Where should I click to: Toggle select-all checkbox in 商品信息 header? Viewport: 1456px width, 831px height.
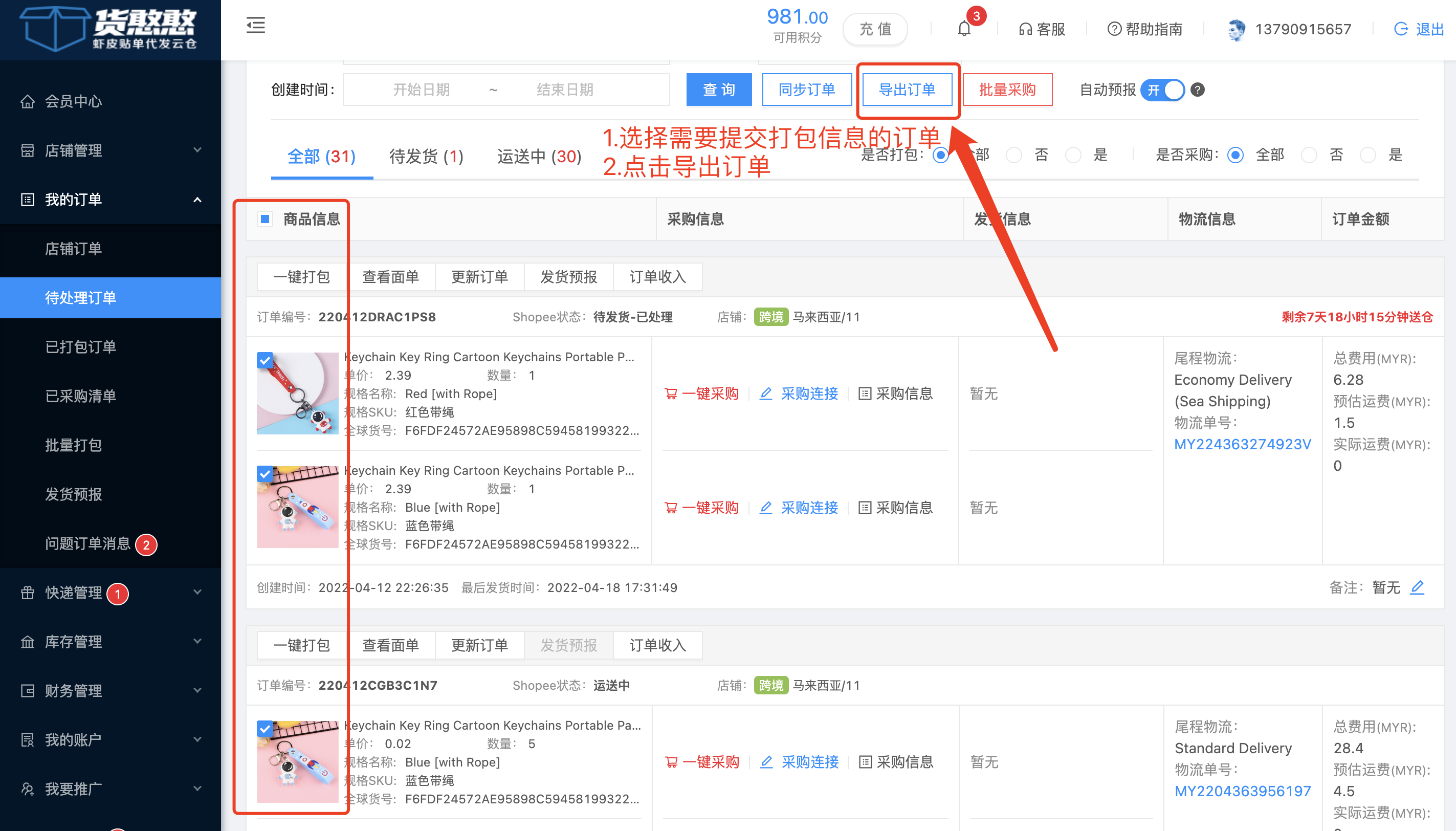point(264,219)
